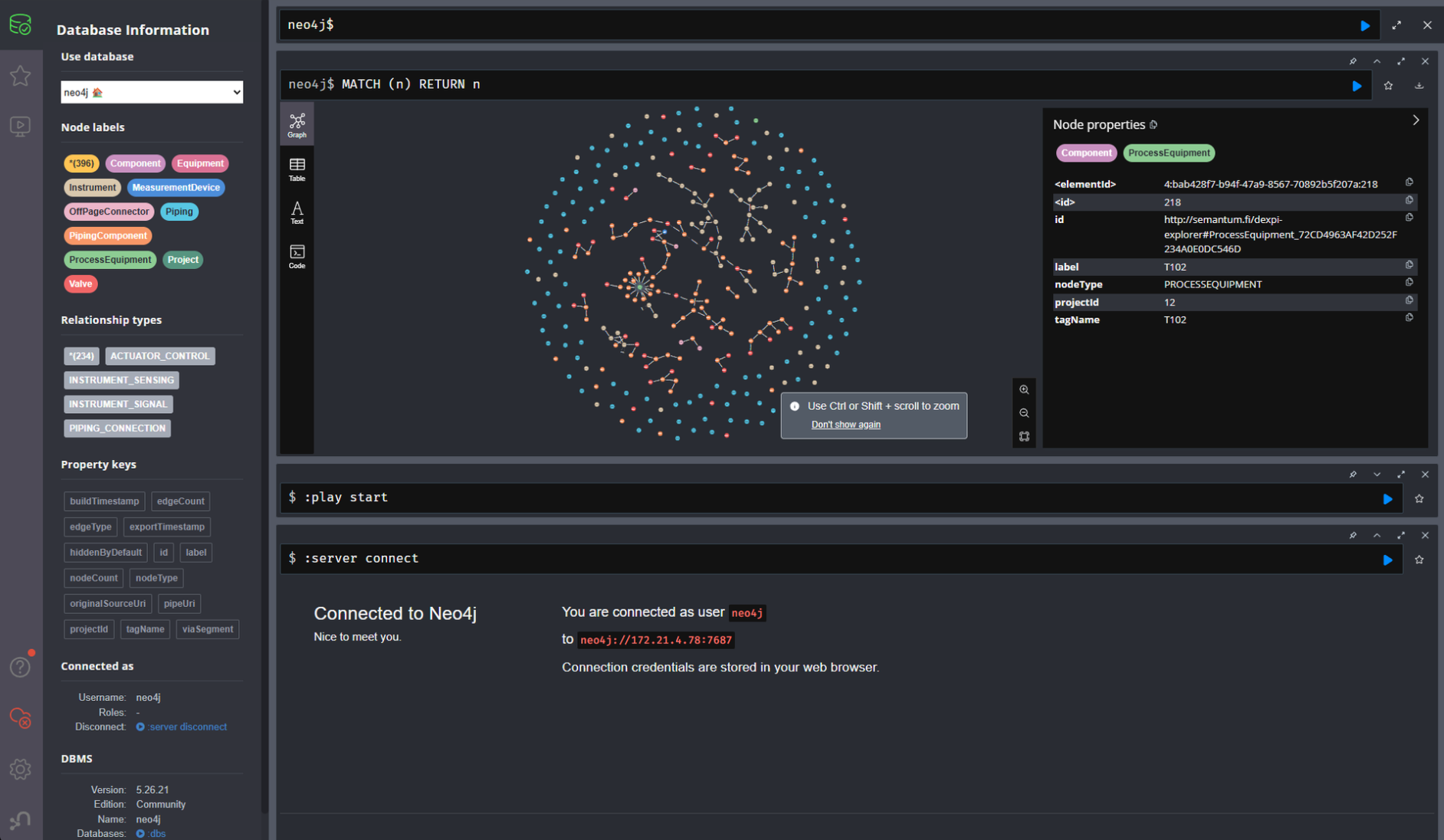Open Favorites in the left sidebar
Image resolution: width=1444 pixels, height=840 pixels.
[x=20, y=75]
